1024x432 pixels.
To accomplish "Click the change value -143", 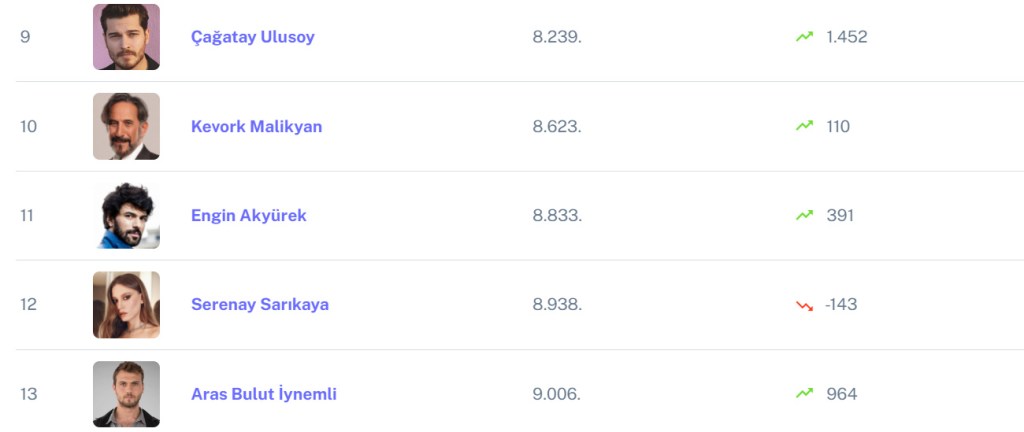I will (x=841, y=305).
